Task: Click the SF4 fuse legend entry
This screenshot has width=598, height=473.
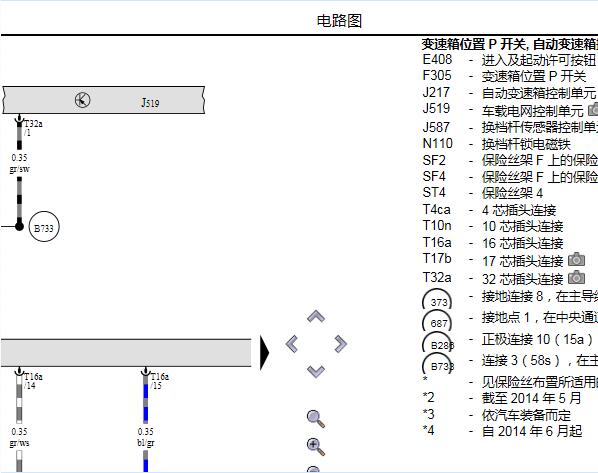Action: coord(510,177)
